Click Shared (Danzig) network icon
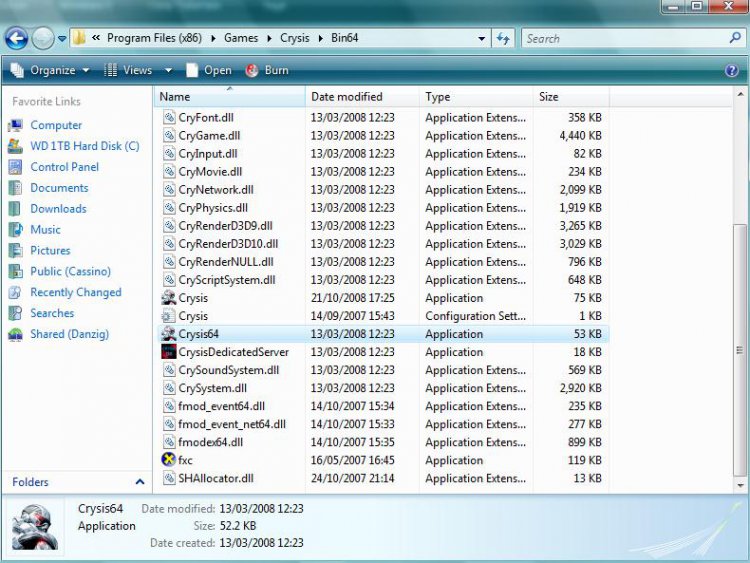This screenshot has height=563, width=750. point(15,334)
